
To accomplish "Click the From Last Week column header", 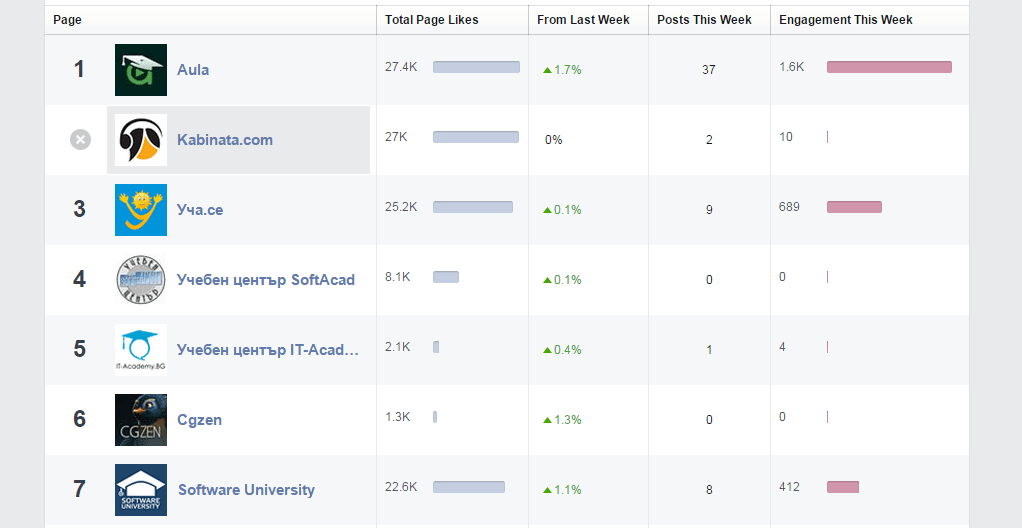I will [x=583, y=20].
